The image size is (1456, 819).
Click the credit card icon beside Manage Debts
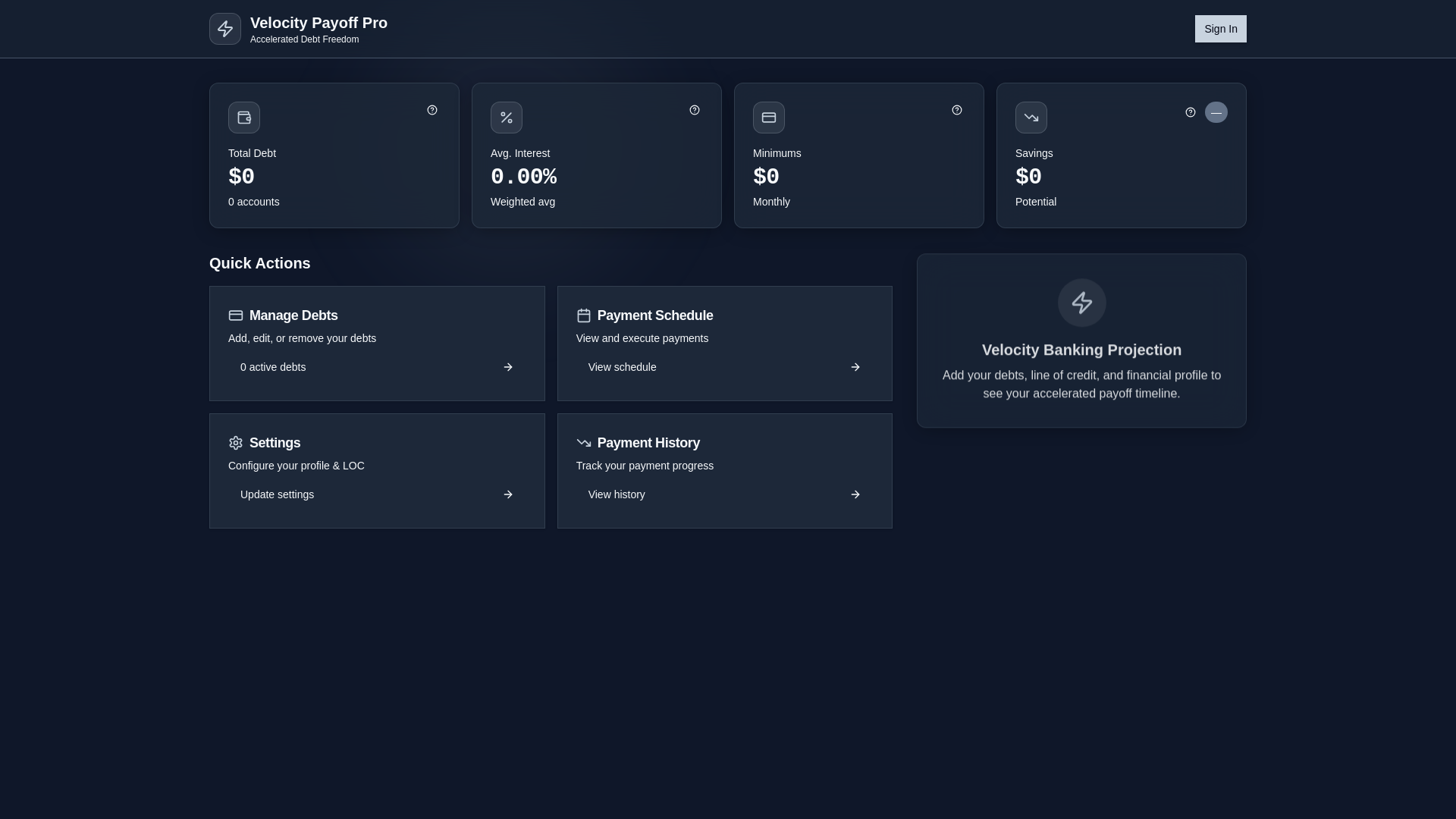click(236, 315)
